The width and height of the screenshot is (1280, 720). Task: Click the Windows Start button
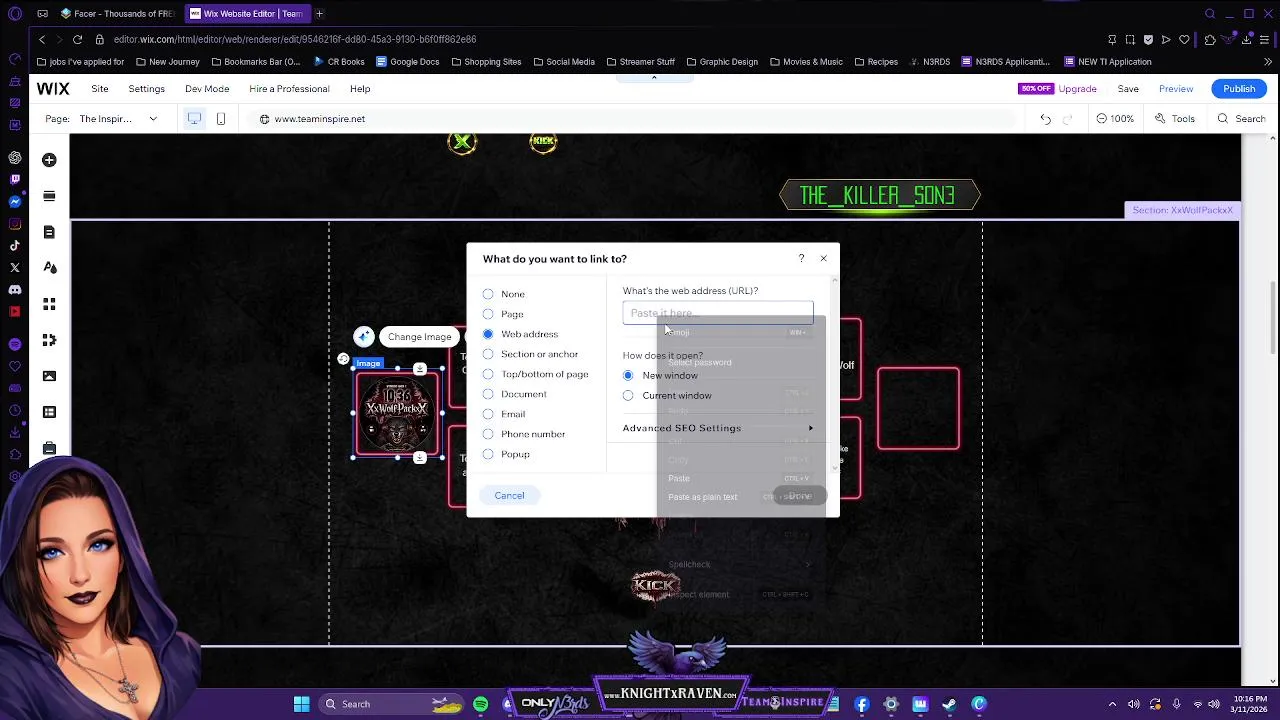[301, 704]
